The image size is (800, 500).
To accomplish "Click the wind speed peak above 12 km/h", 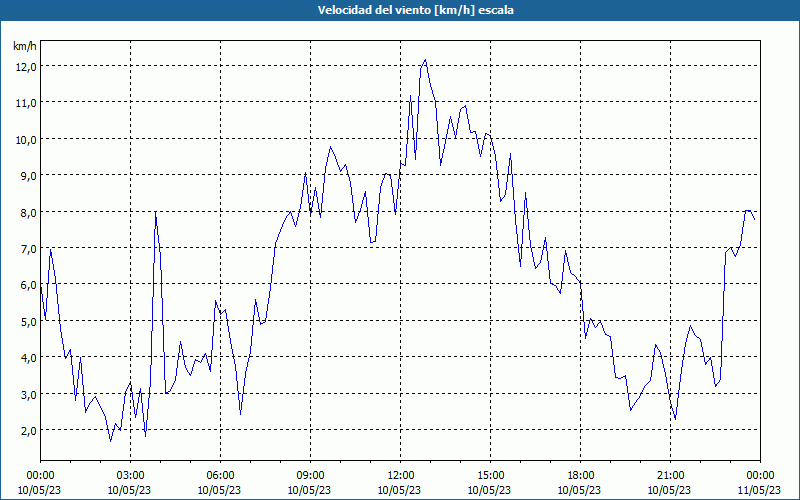I will pos(425,60).
